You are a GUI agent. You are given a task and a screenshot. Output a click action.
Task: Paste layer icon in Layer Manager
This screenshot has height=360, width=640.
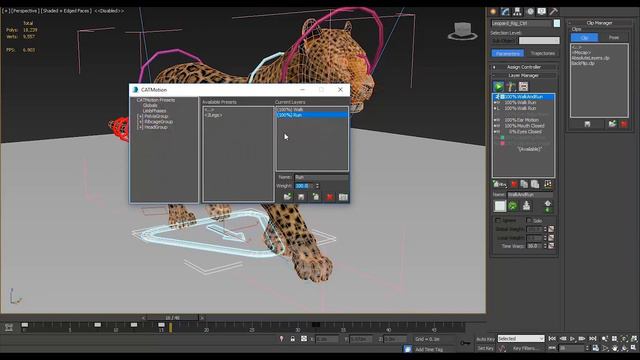click(535, 184)
